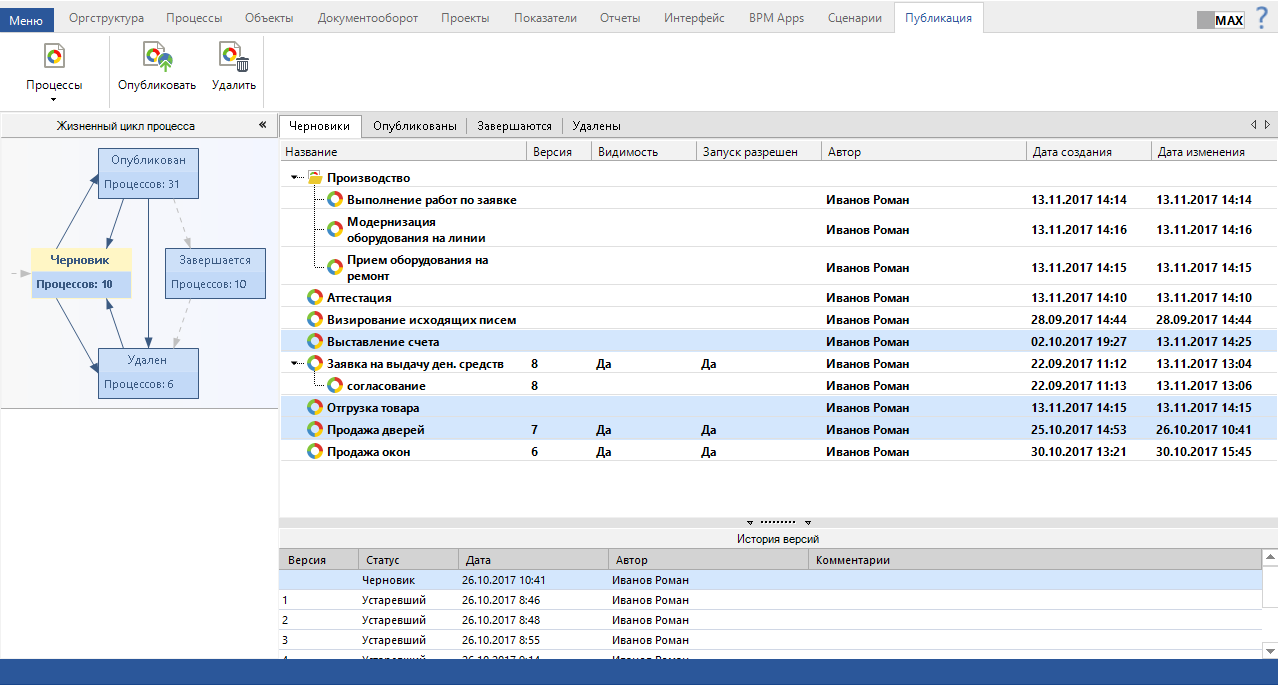Viewport: 1278px width, 685px height.
Task: Click the splitter above История версий
Action: tap(778, 522)
